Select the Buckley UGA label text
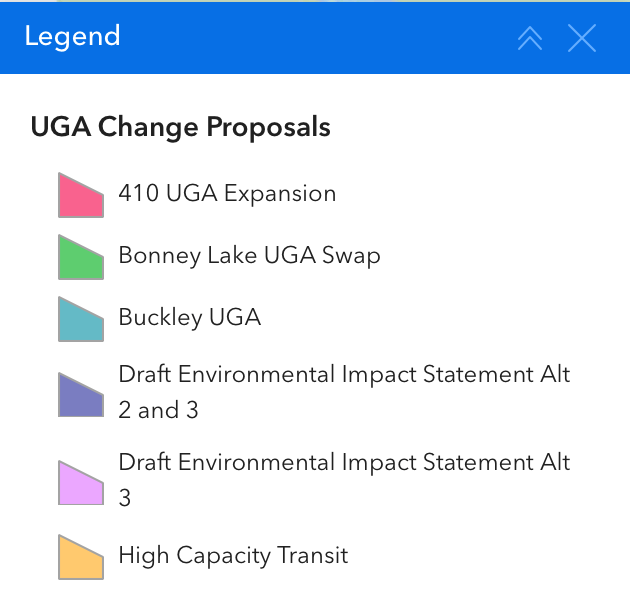 pyautogui.click(x=189, y=317)
